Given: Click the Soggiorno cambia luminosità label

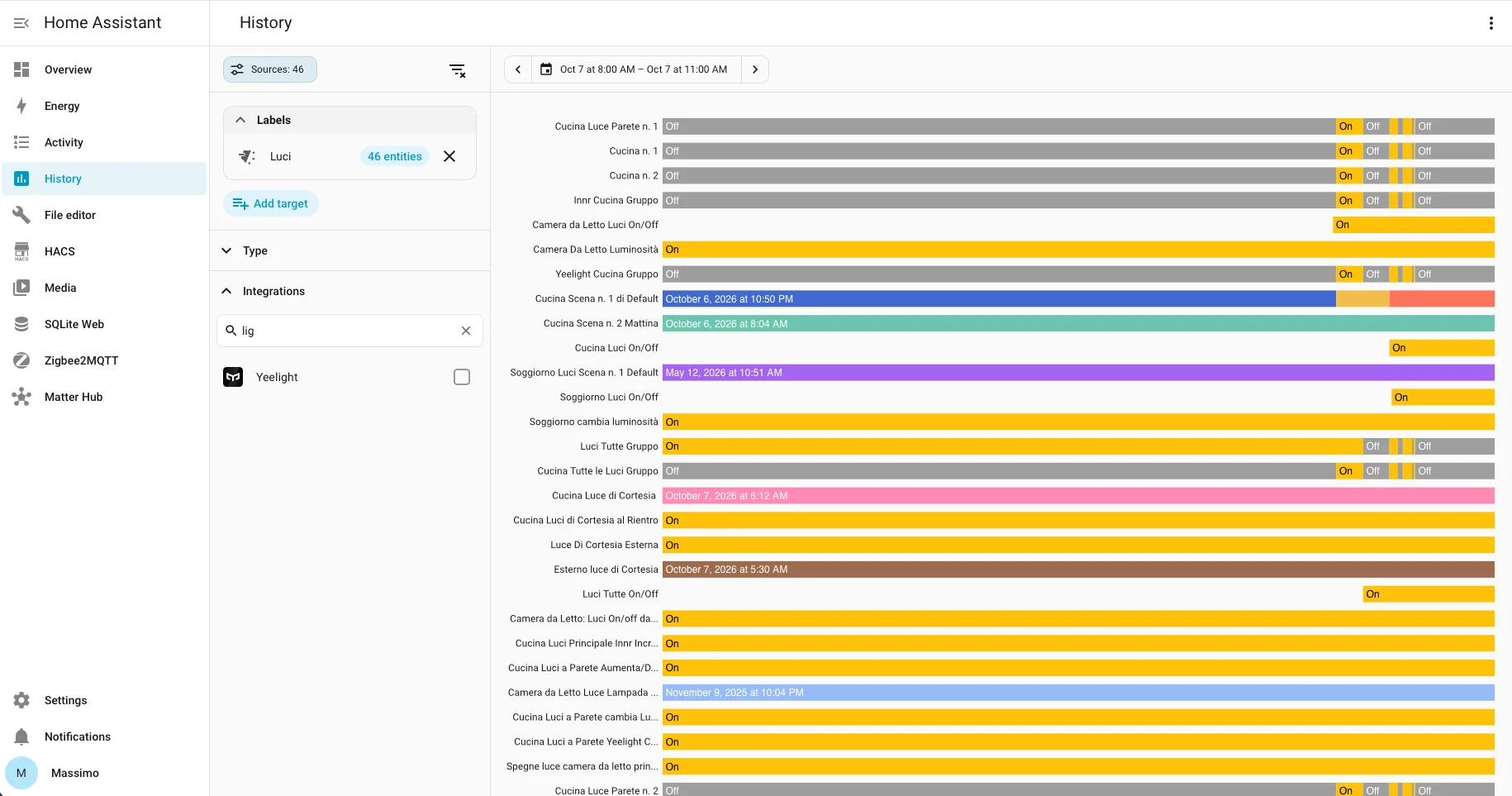Looking at the screenshot, I should coord(593,422).
